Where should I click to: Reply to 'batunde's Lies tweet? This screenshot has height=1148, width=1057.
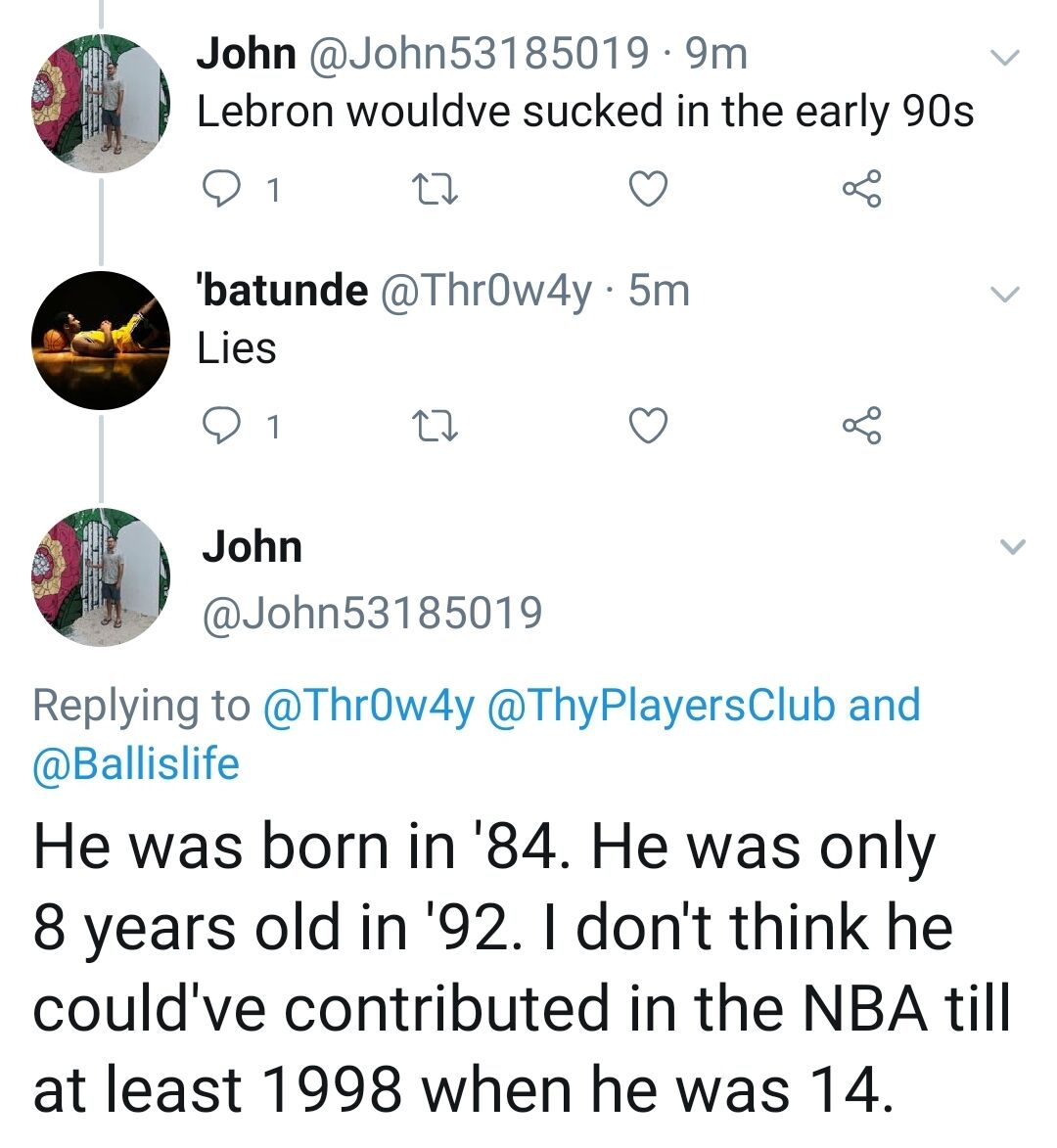point(220,426)
